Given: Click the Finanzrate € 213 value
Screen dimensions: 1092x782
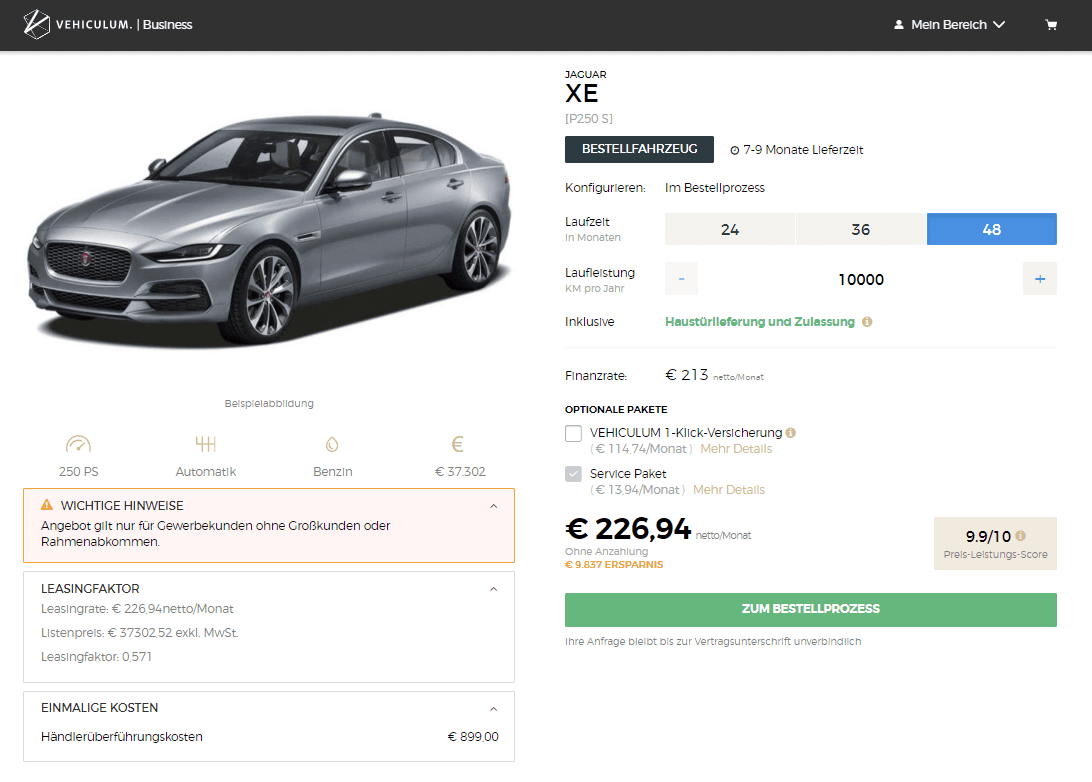Looking at the screenshot, I should (687, 375).
